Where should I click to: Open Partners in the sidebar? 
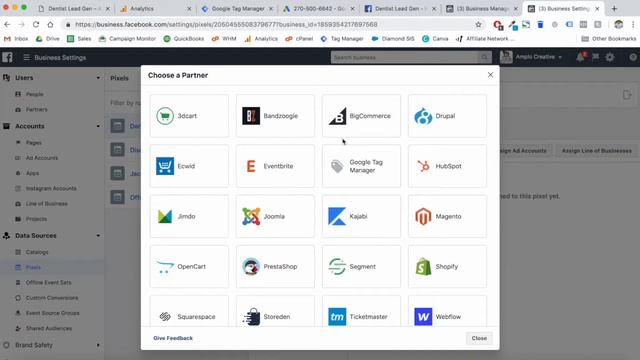click(x=36, y=109)
